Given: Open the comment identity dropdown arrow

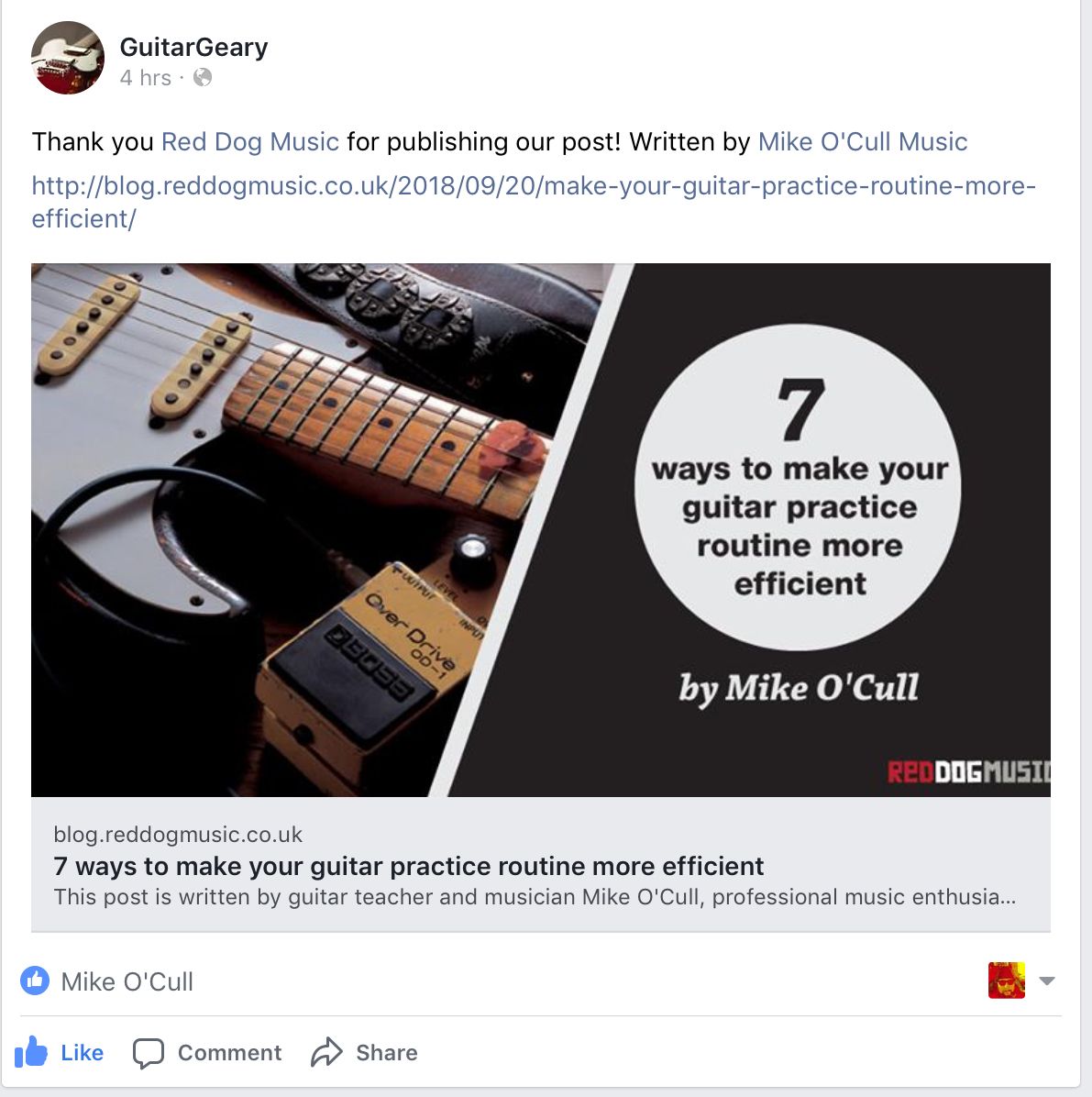Looking at the screenshot, I should (1046, 981).
